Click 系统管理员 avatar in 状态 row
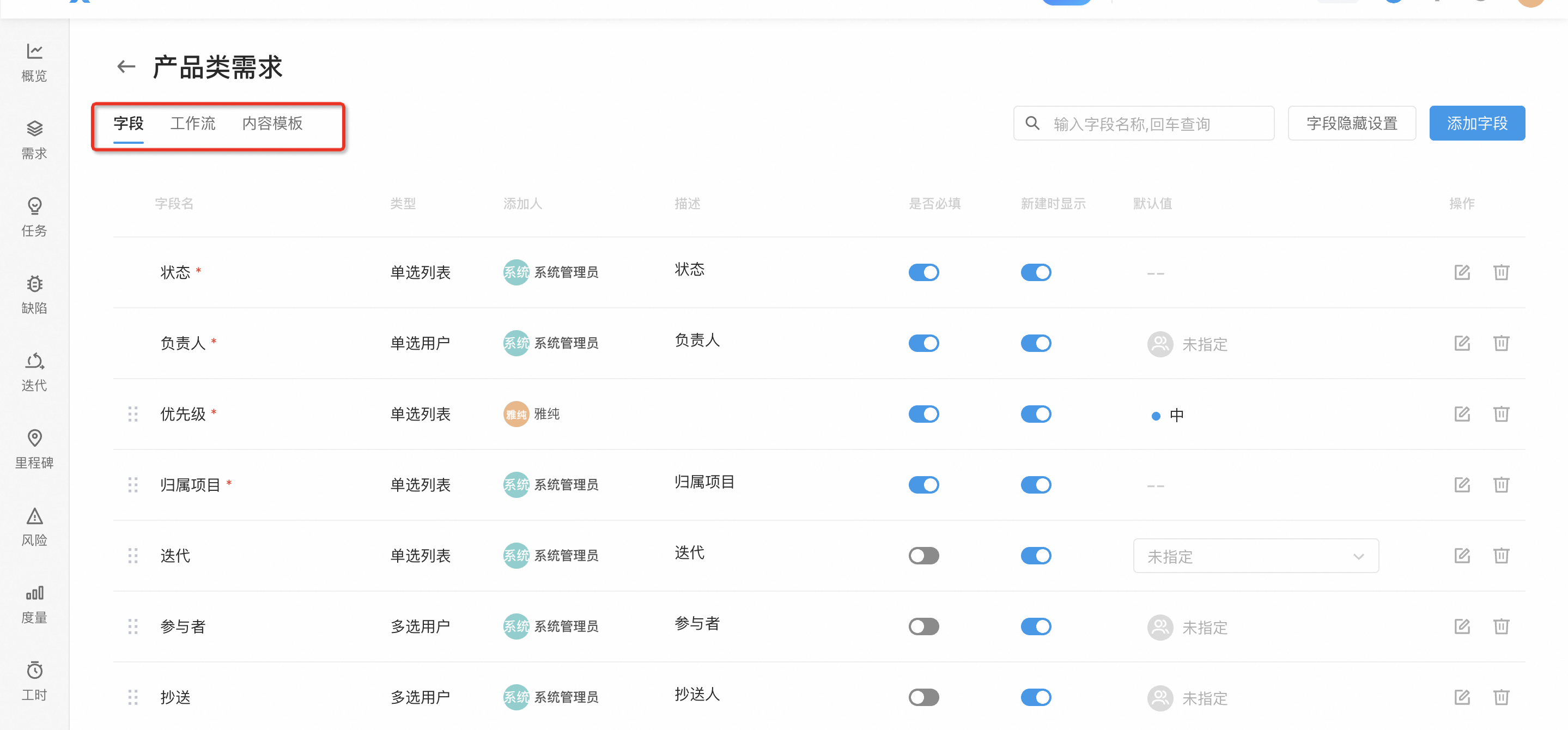 [x=515, y=272]
